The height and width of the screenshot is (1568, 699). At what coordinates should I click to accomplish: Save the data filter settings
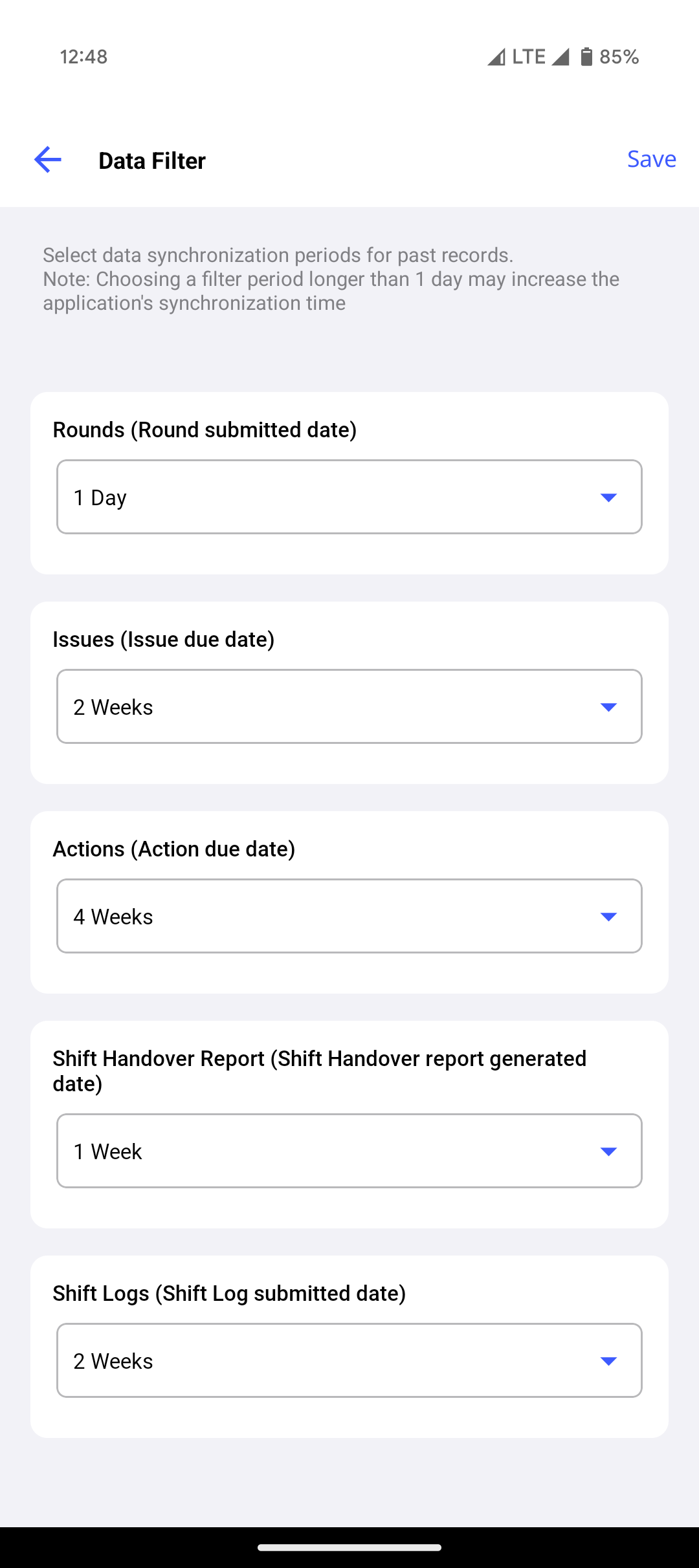651,159
